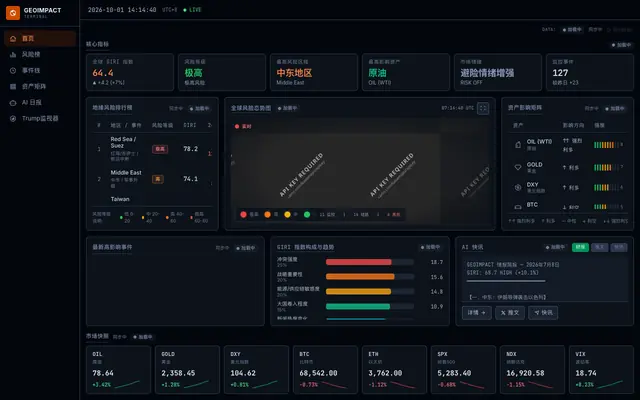Image resolution: width=640 pixels, height=400 pixels.
Task: Open the AI 日报 menu item
Action: coord(40,103)
